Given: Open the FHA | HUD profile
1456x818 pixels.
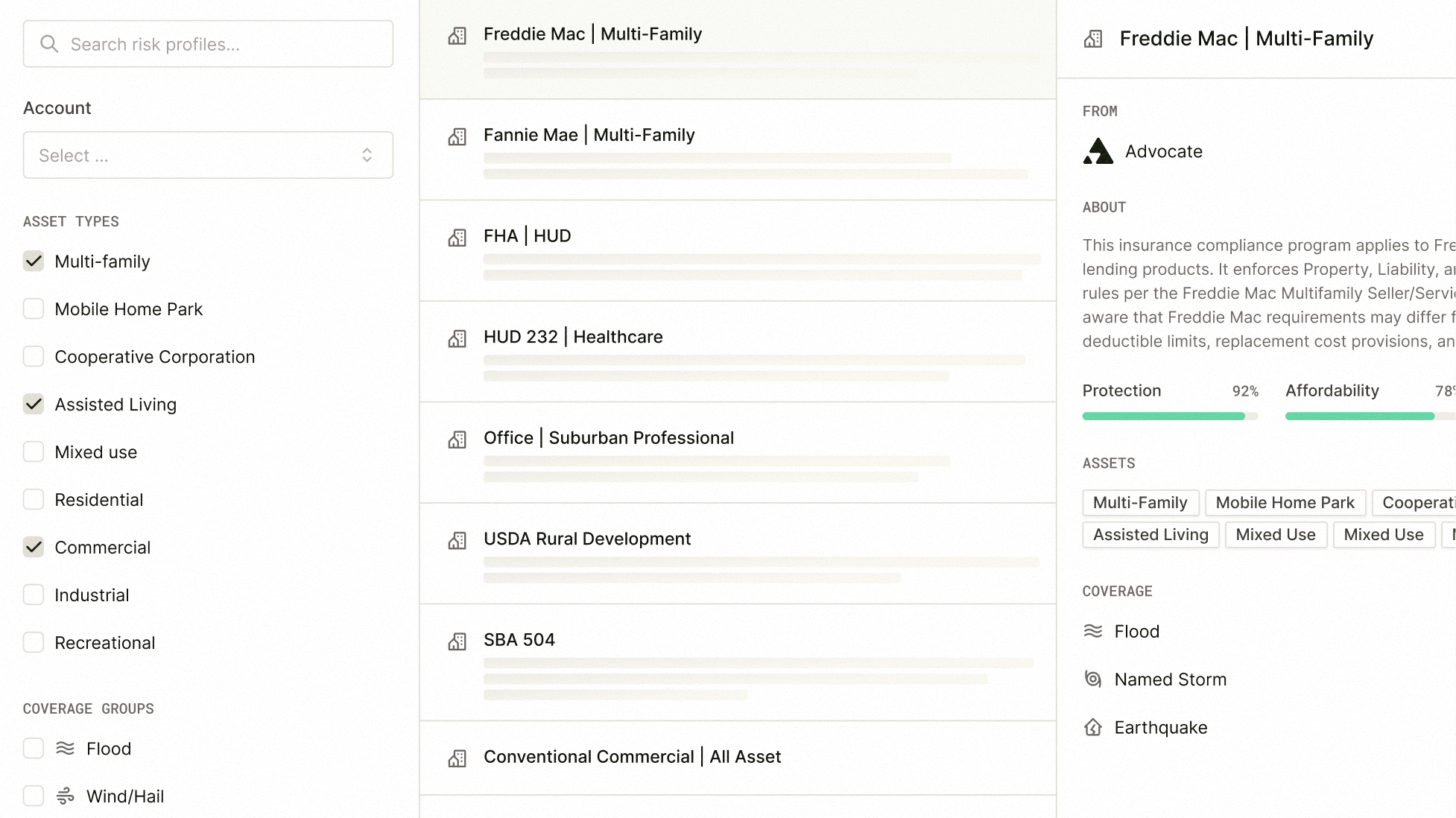Looking at the screenshot, I should (x=738, y=251).
